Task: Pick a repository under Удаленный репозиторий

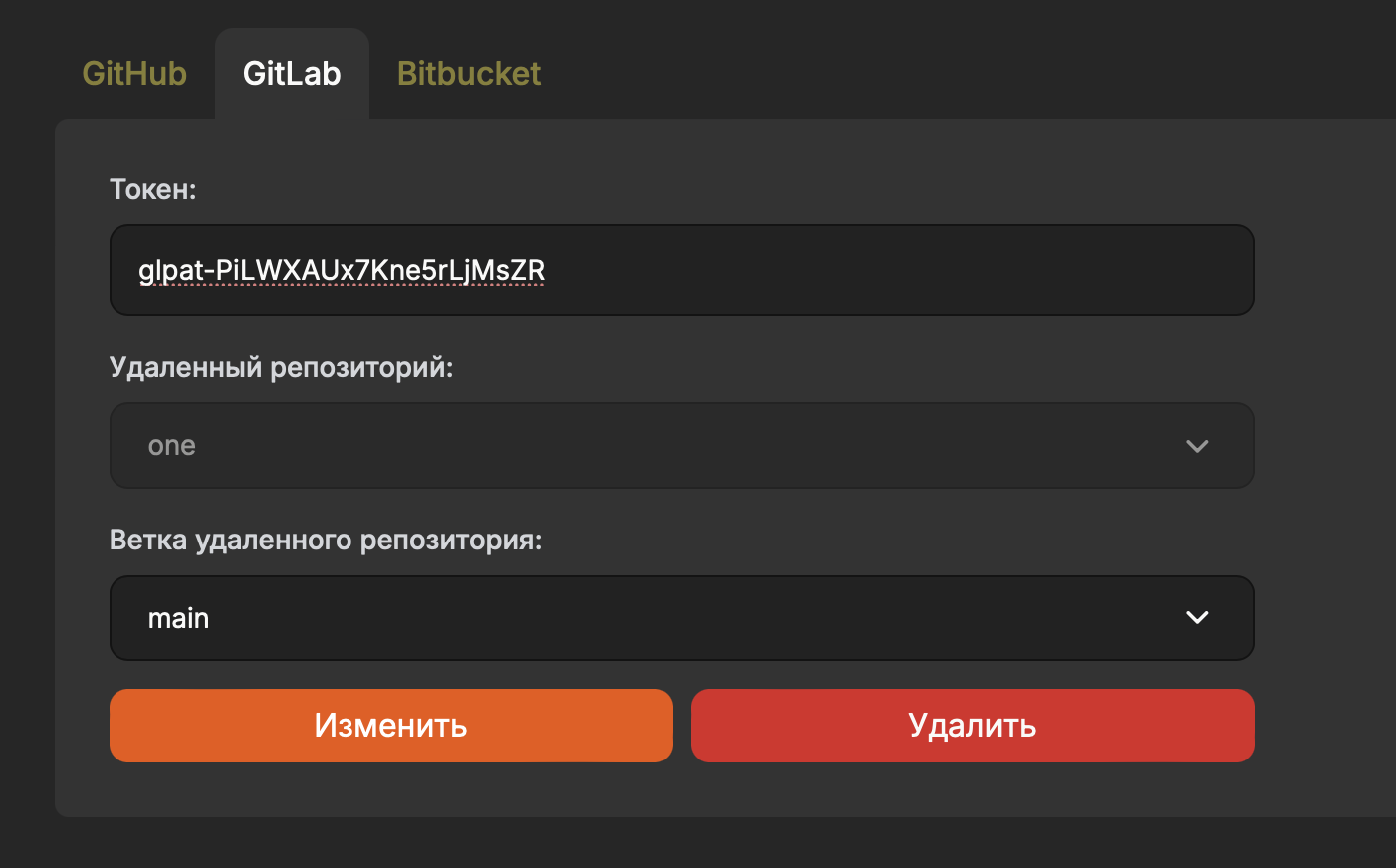Action: 681,445
